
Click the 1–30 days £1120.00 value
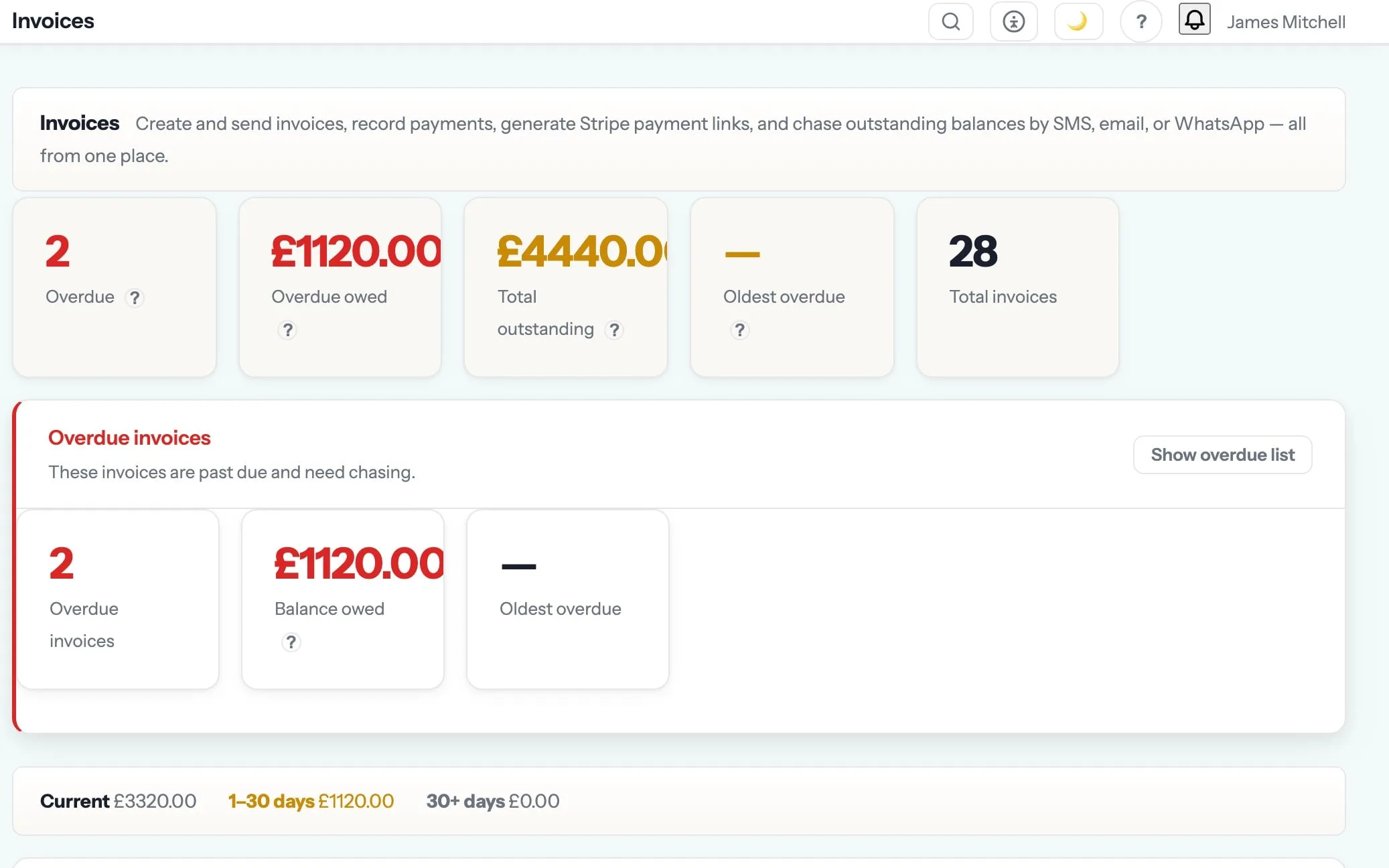tap(311, 801)
